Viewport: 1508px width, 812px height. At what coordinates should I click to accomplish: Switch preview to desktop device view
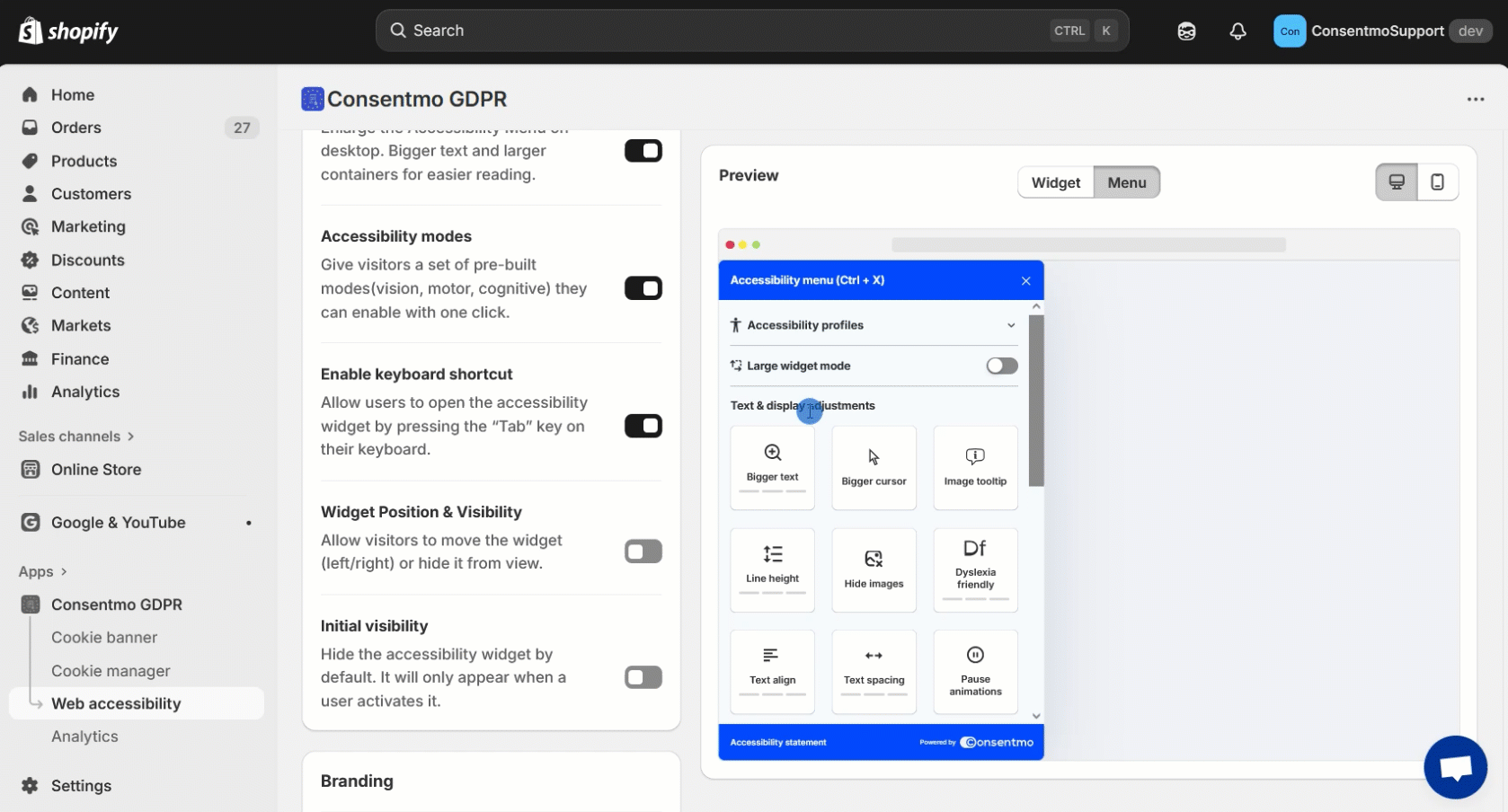point(1397,182)
